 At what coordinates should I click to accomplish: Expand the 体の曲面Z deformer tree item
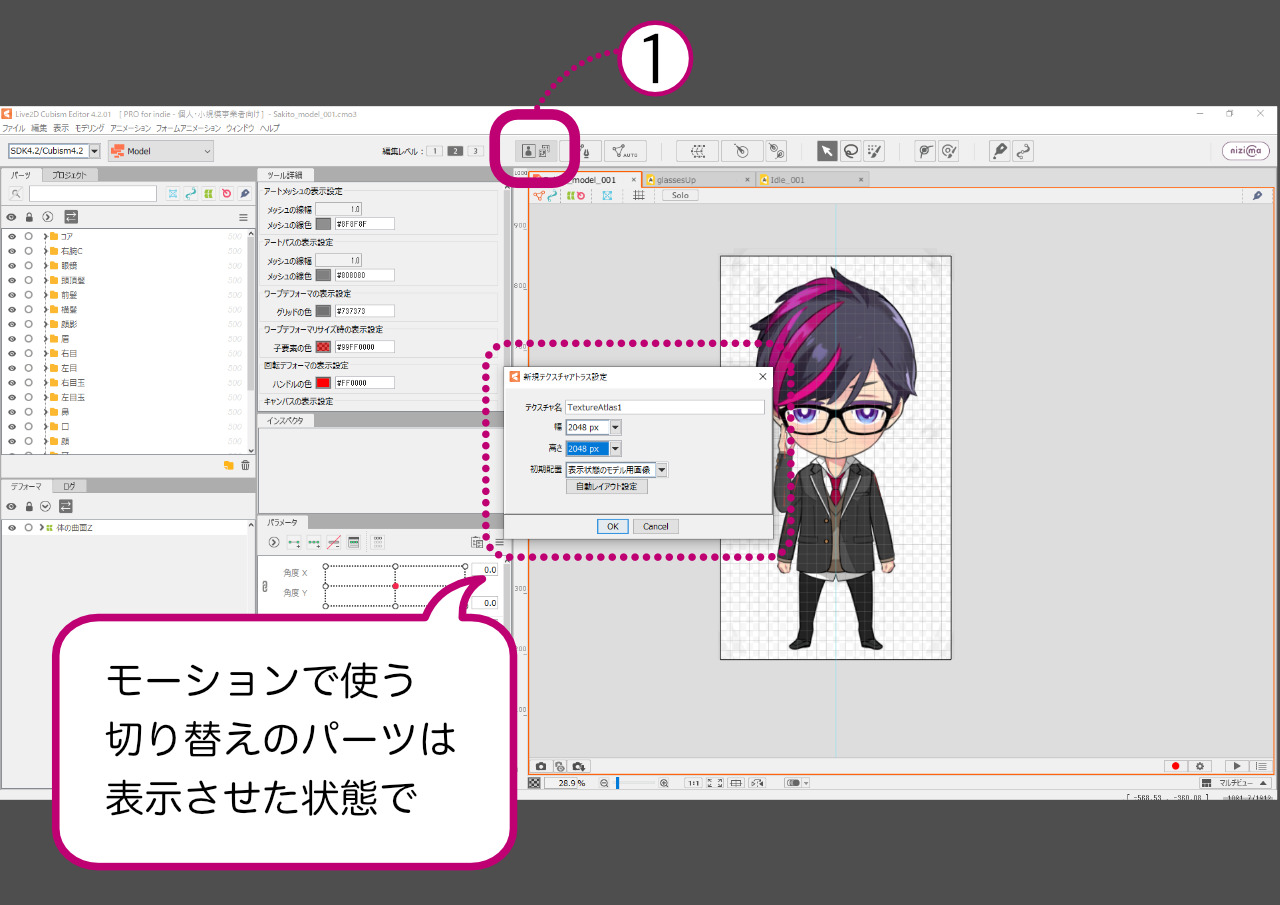[42, 527]
